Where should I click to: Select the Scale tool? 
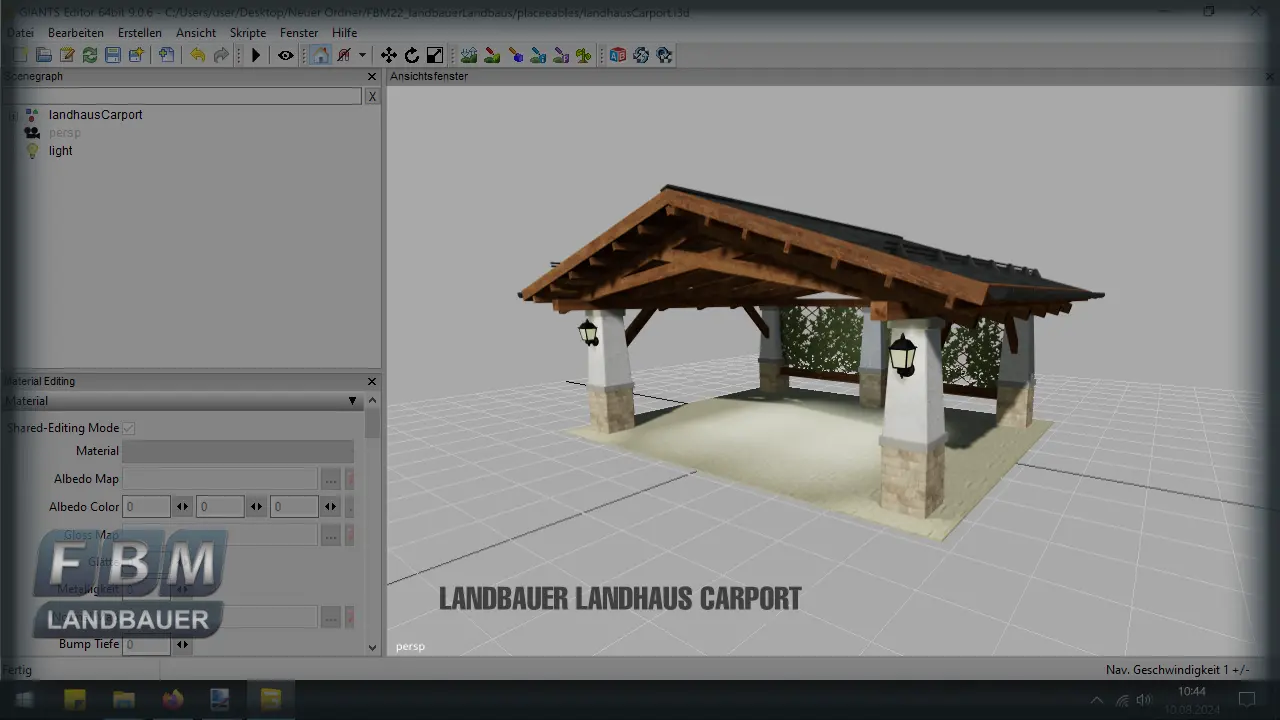435,55
